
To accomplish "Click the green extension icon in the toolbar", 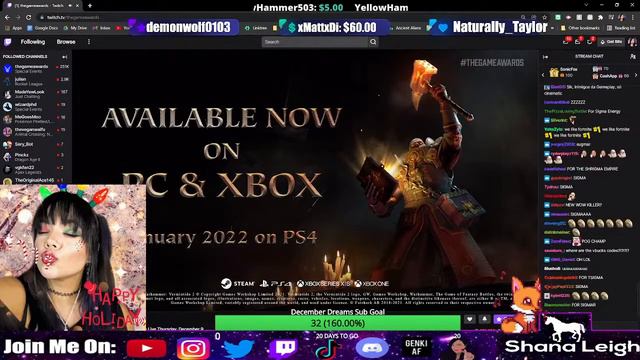I will click(558, 17).
